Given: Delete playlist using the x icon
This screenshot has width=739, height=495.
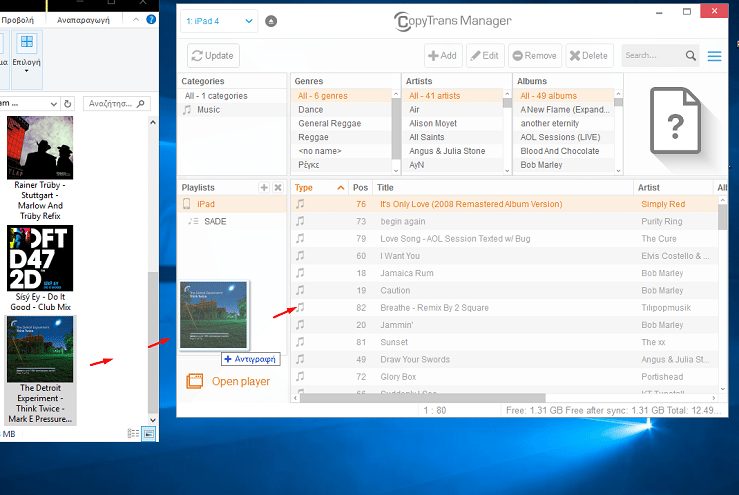Looking at the screenshot, I should (278, 188).
